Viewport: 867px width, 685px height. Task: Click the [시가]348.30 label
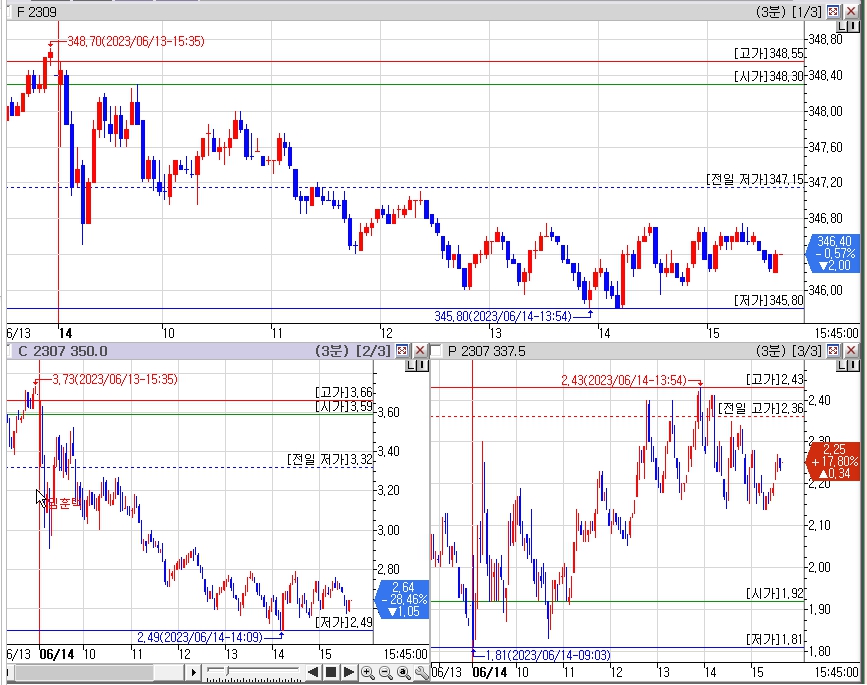(769, 76)
